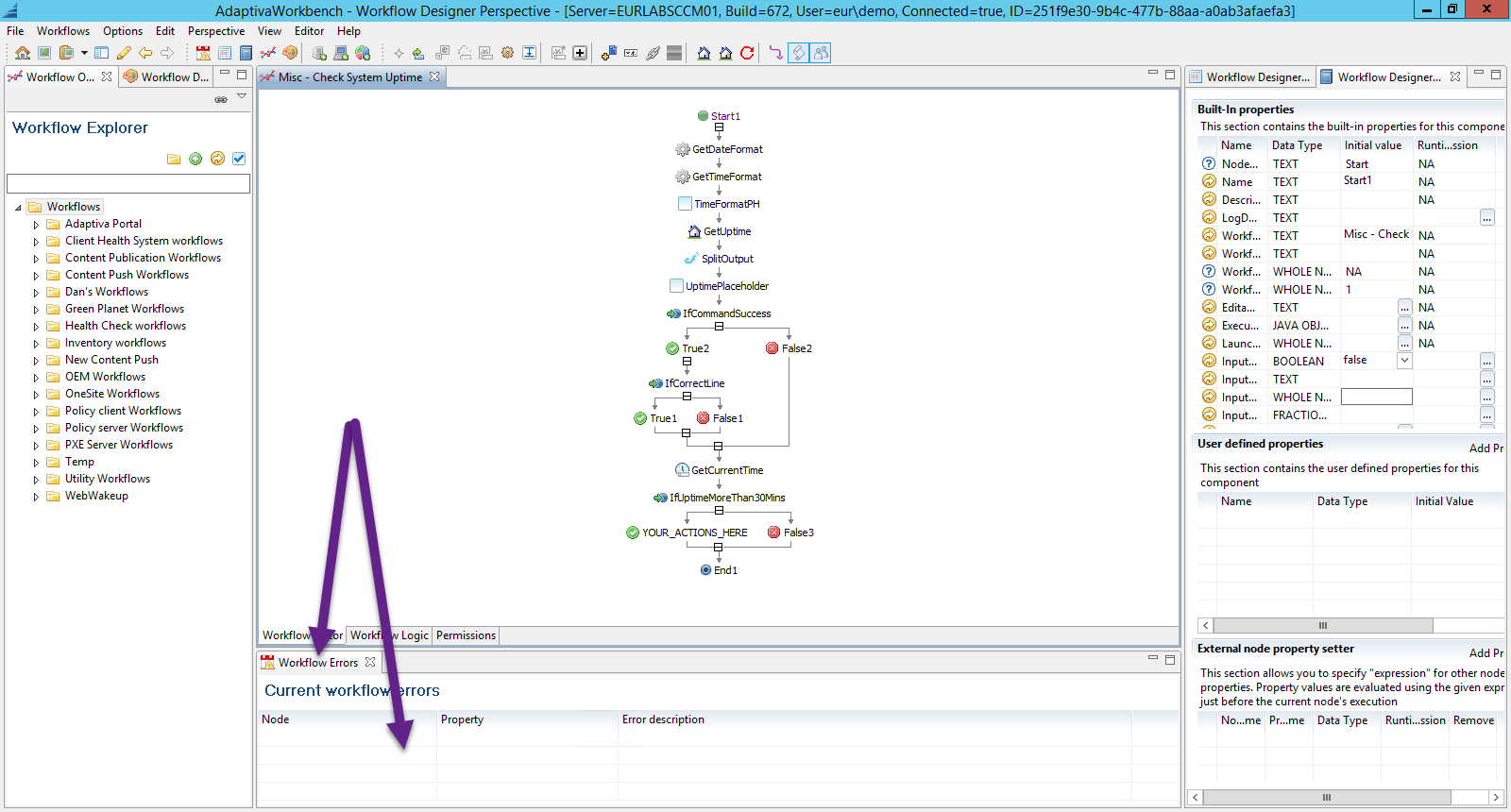
Task: Click the link-with-editor icon in Explorer panel
Action: click(221, 98)
